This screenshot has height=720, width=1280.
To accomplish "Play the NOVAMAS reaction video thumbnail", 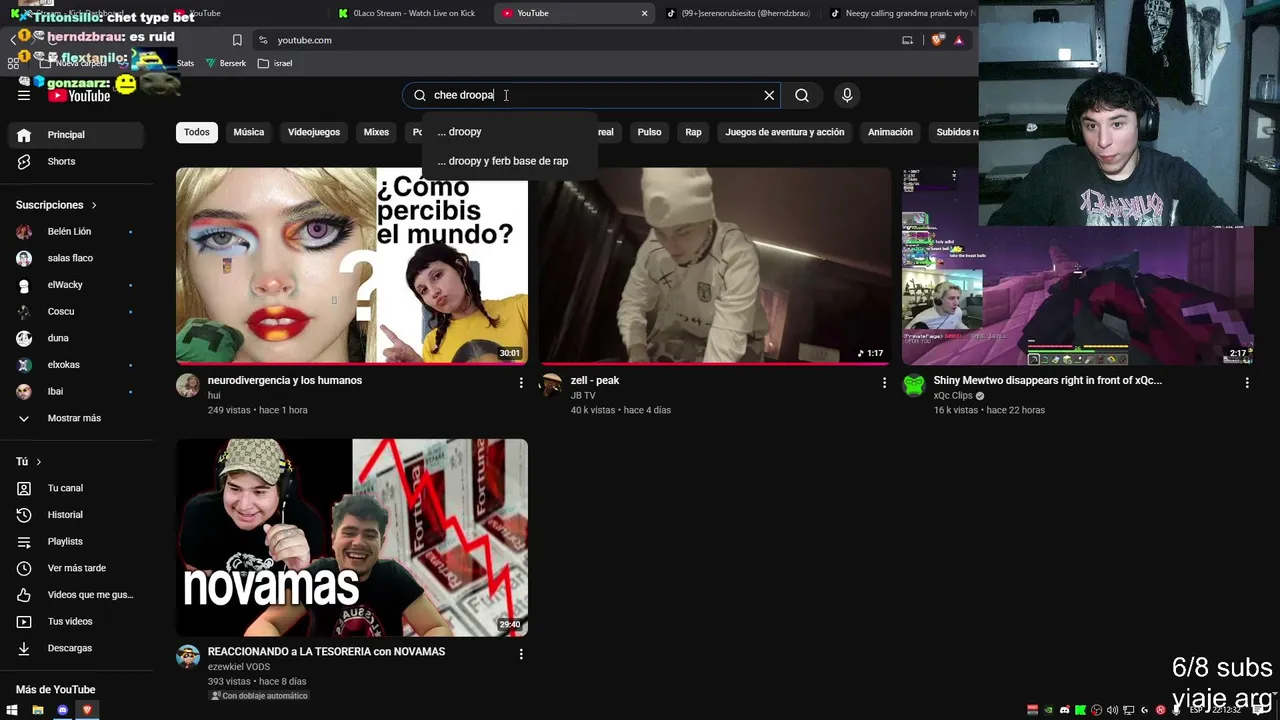I will [x=352, y=537].
